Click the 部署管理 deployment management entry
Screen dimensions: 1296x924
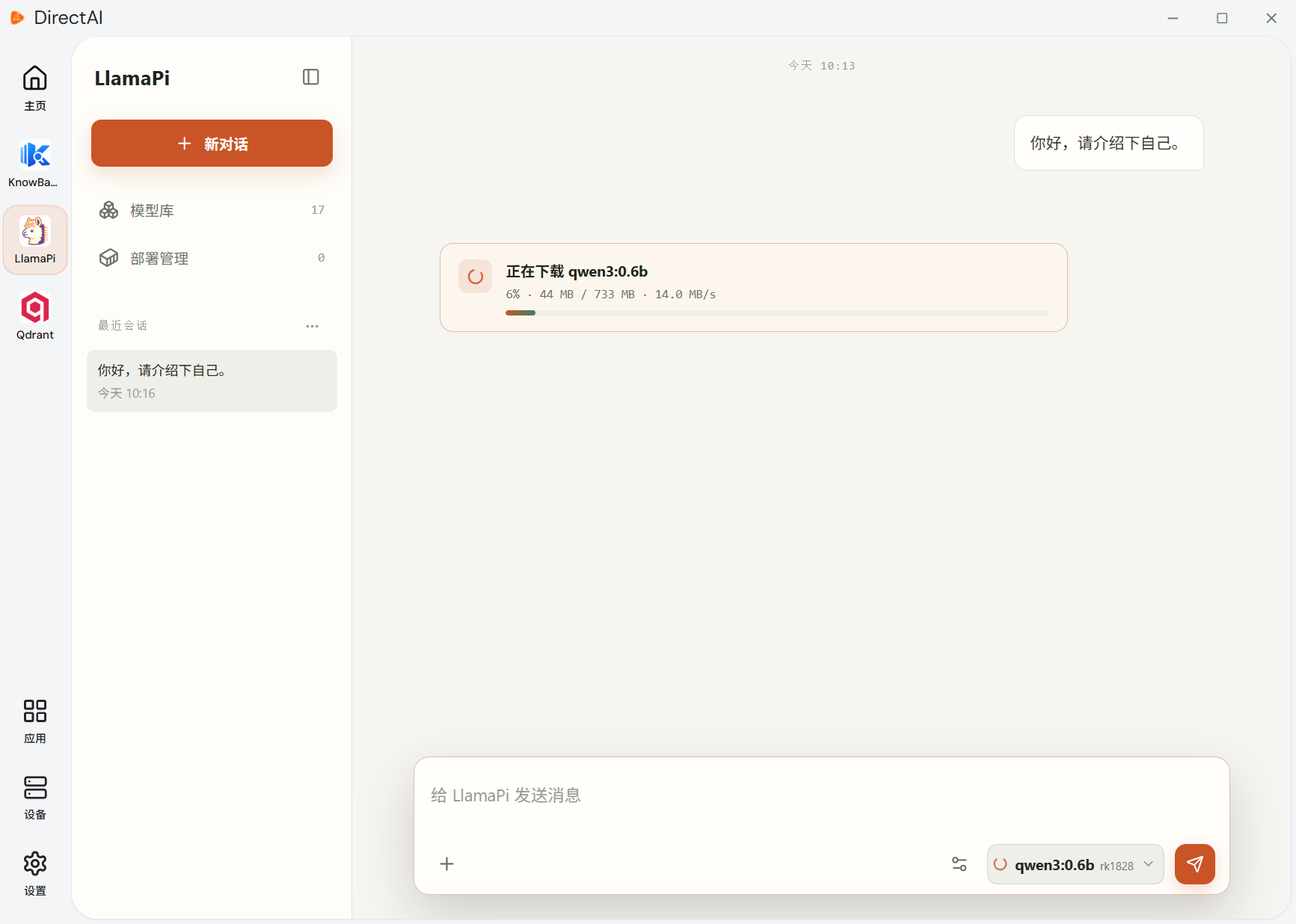click(212, 258)
